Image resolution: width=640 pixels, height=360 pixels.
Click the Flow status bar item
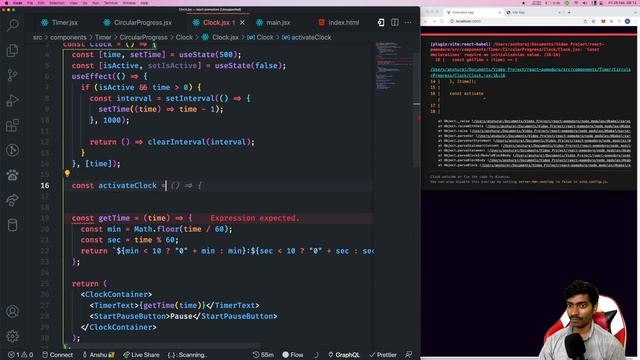point(293,355)
